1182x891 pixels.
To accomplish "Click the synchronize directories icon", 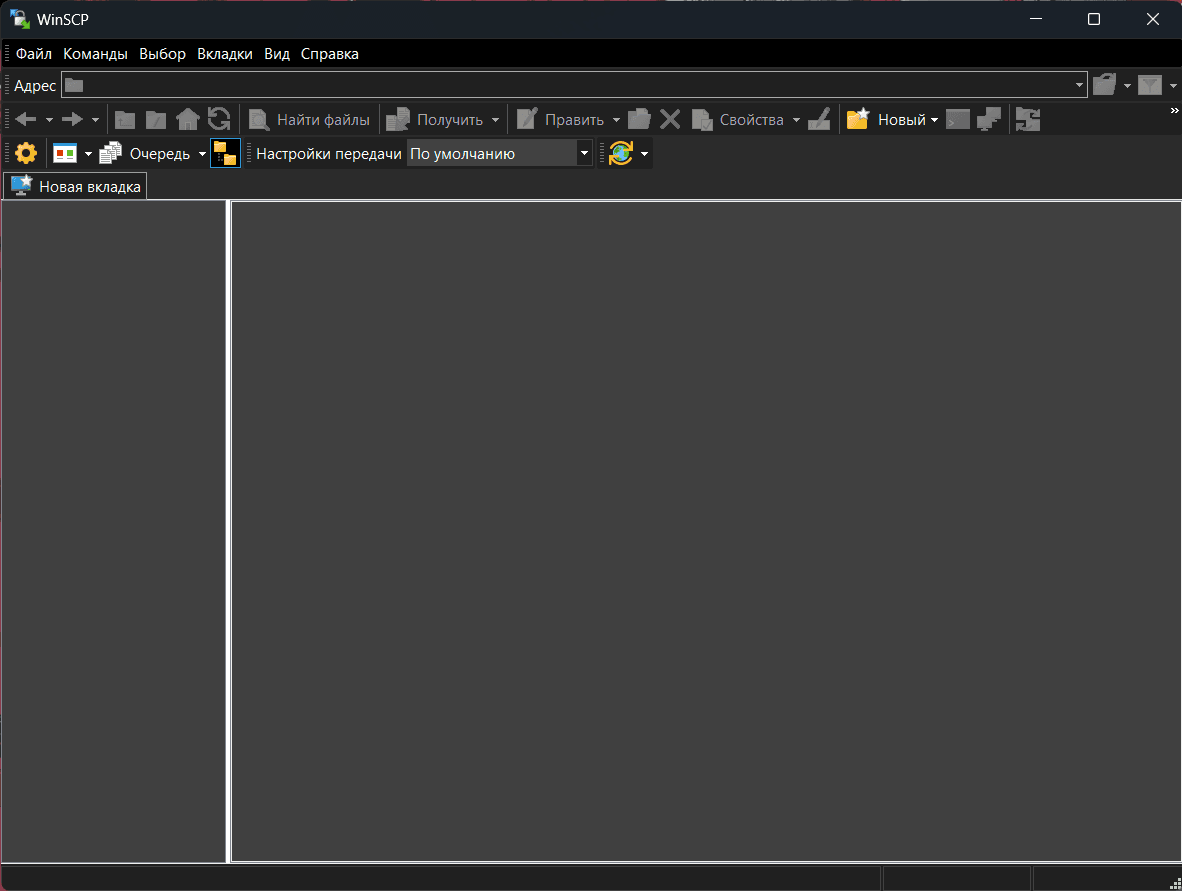I will click(x=1027, y=120).
